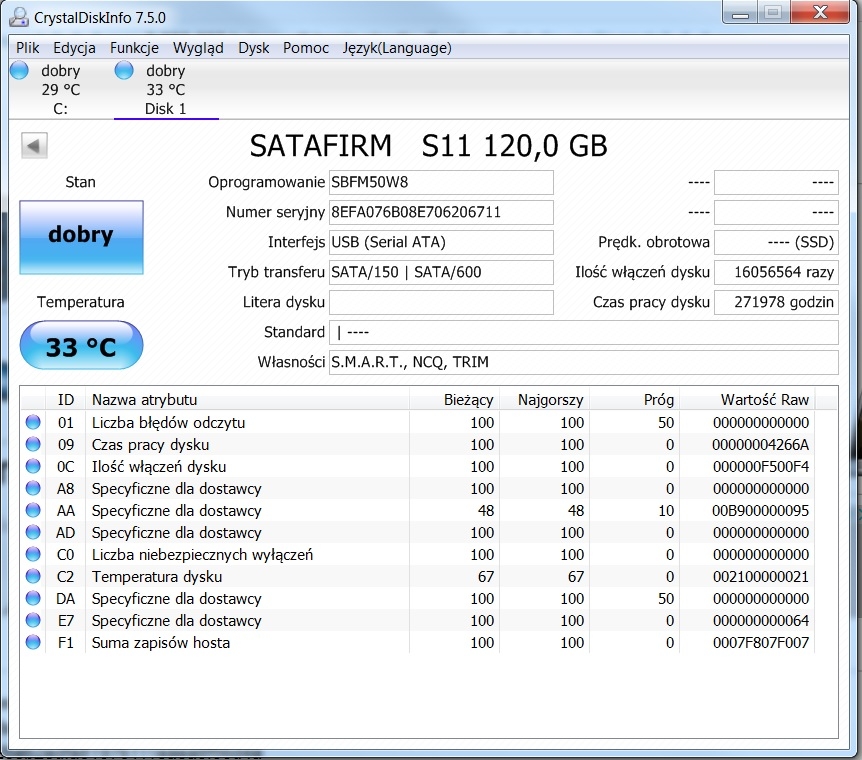Click status orb for attribute AA
This screenshot has width=862, height=760.
(x=33, y=510)
